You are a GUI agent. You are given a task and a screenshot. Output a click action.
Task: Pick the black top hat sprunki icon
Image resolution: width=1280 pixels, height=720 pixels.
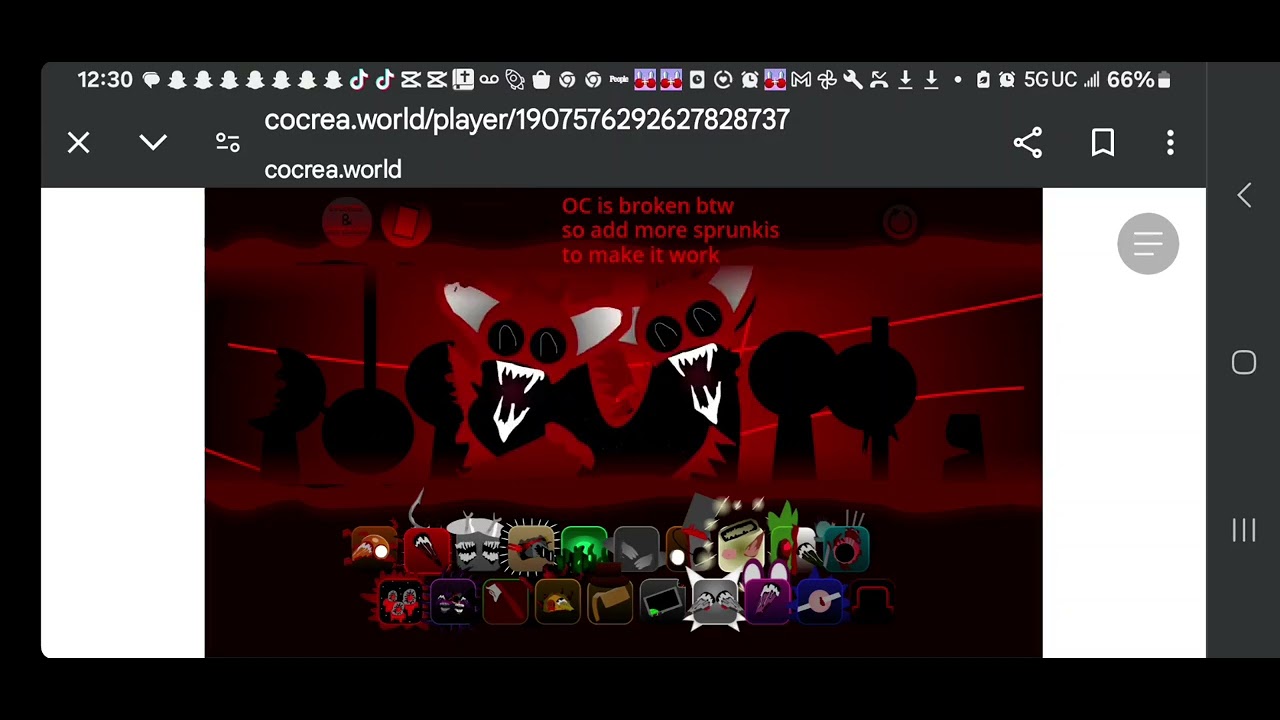tap(873, 602)
